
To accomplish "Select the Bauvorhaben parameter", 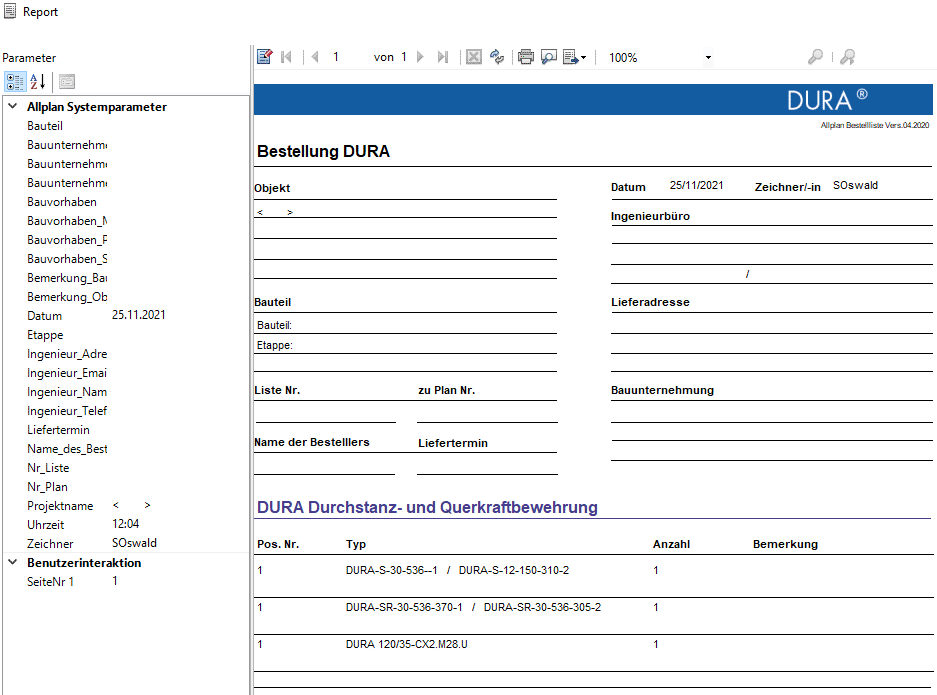I will [126, 201].
